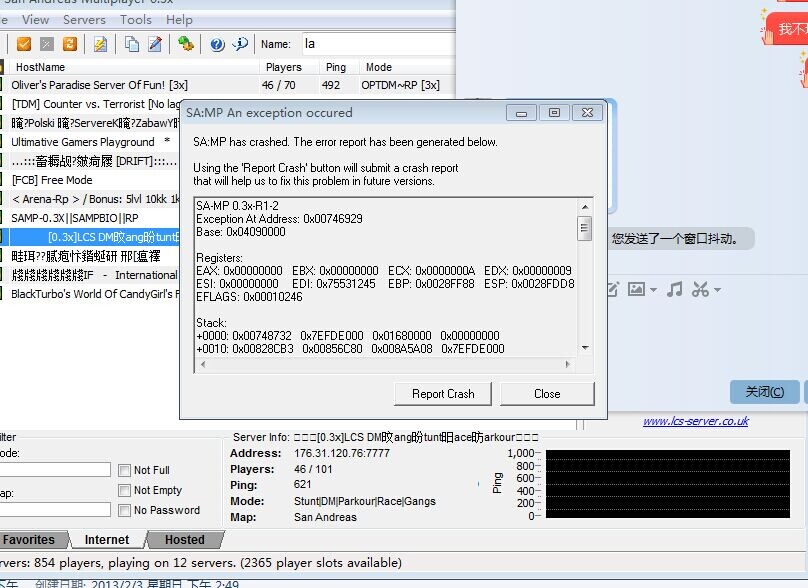Open dropdown arrow next to scissors icon
This screenshot has width=808, height=588.
click(x=717, y=290)
